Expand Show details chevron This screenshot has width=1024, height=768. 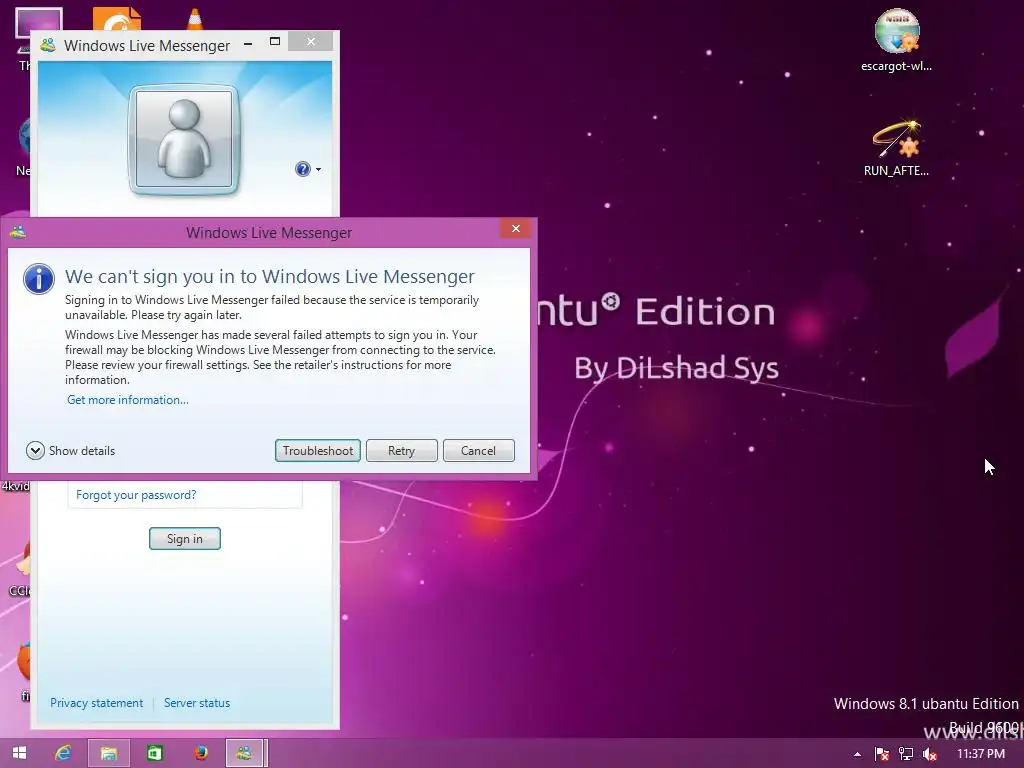point(35,451)
